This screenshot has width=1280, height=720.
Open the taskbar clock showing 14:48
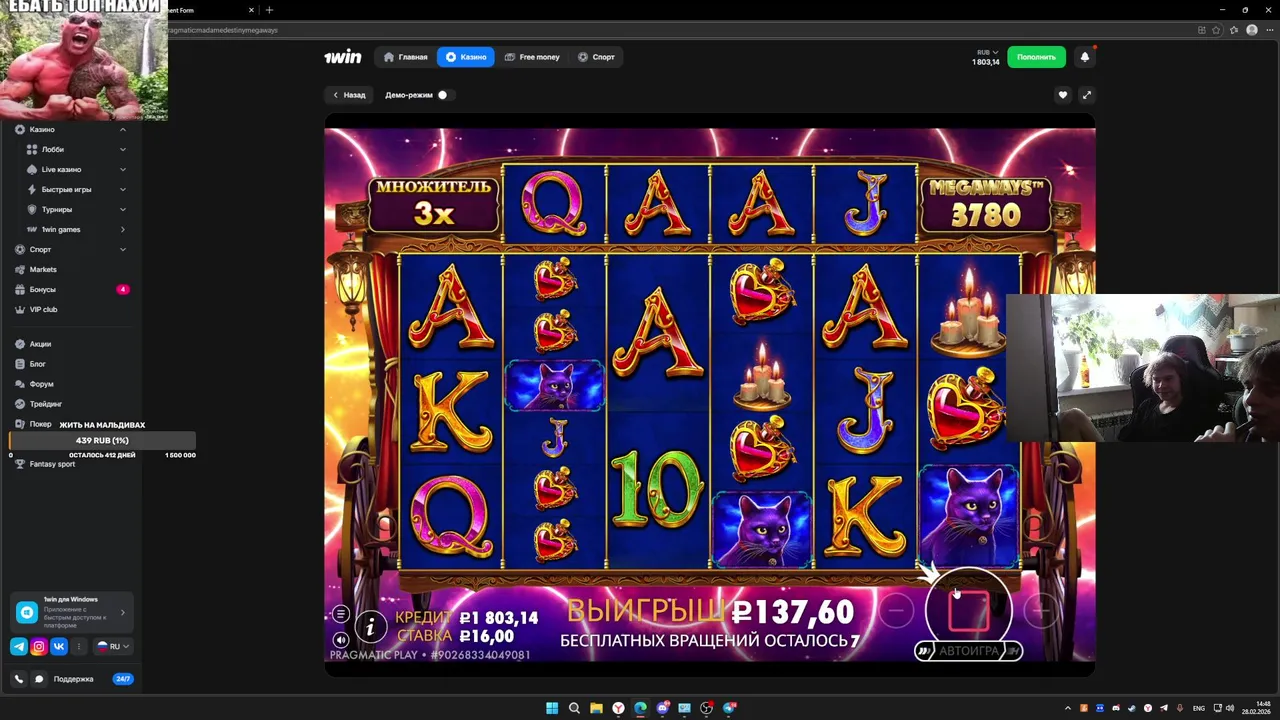1257,708
